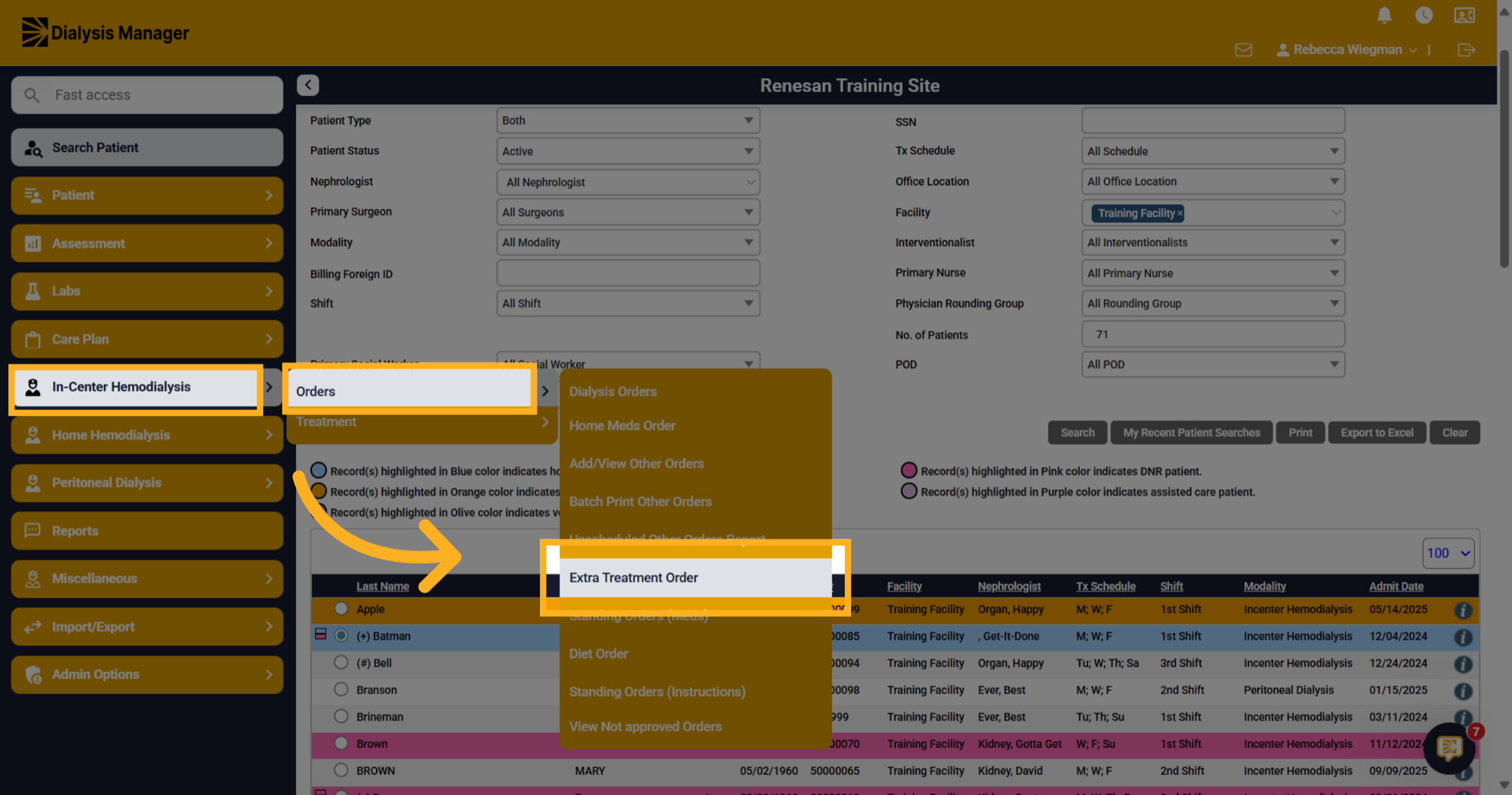
Task: Select the radio button for Branson
Action: point(341,689)
